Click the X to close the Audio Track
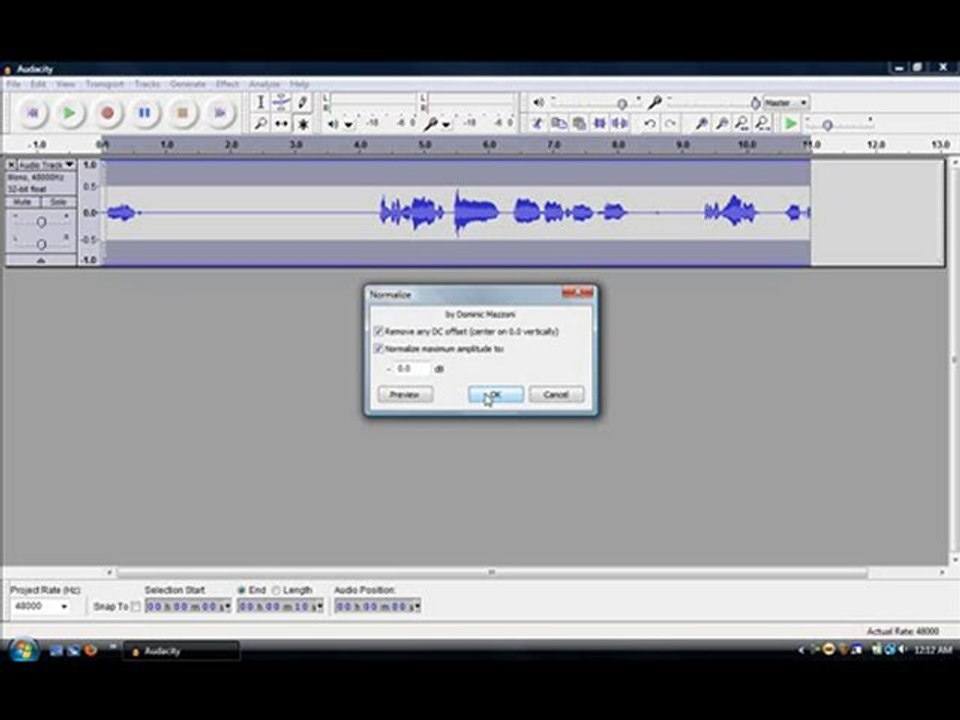The image size is (960, 720). (x=11, y=165)
